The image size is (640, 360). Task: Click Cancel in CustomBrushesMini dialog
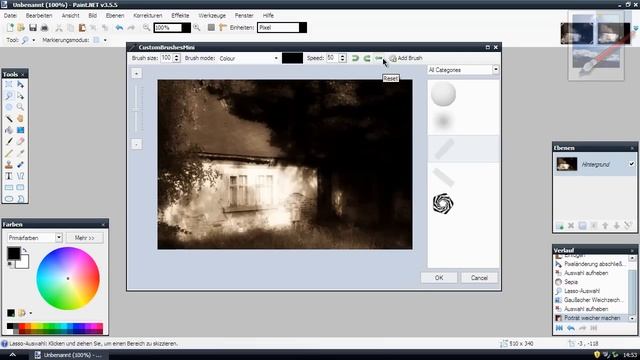[x=479, y=278]
